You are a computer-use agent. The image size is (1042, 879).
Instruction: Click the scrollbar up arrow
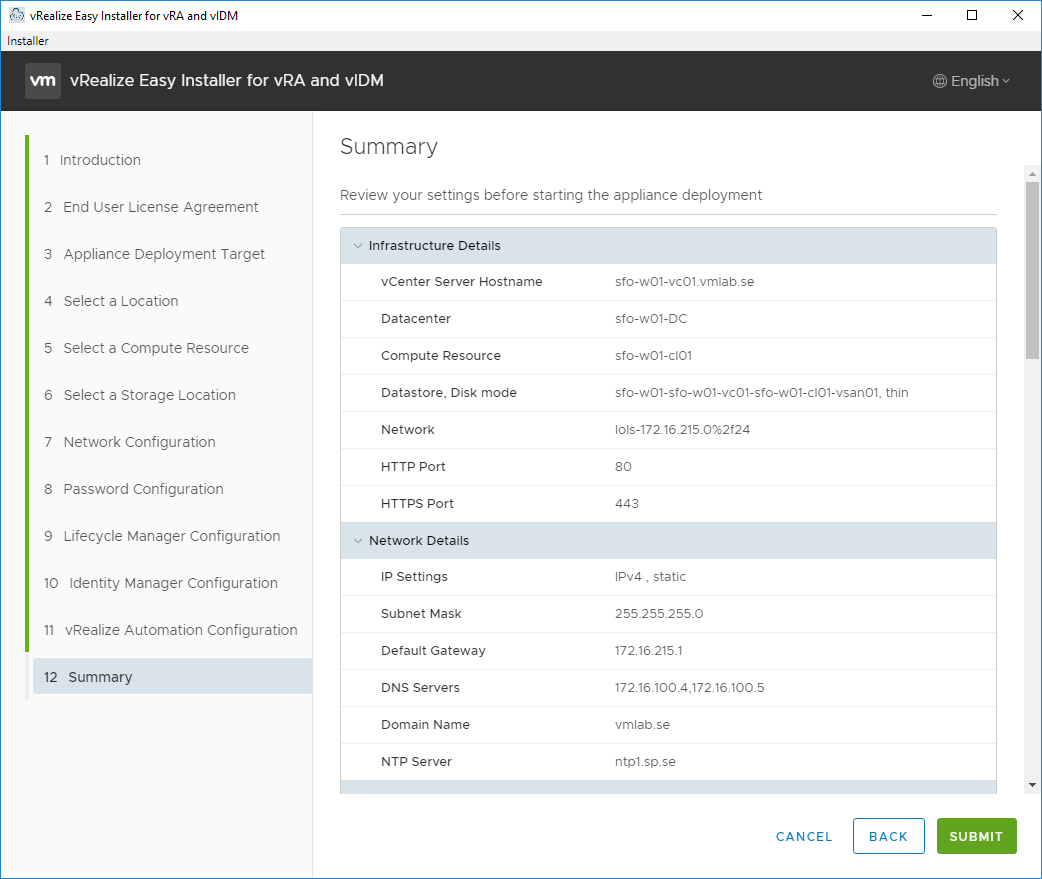point(1032,174)
